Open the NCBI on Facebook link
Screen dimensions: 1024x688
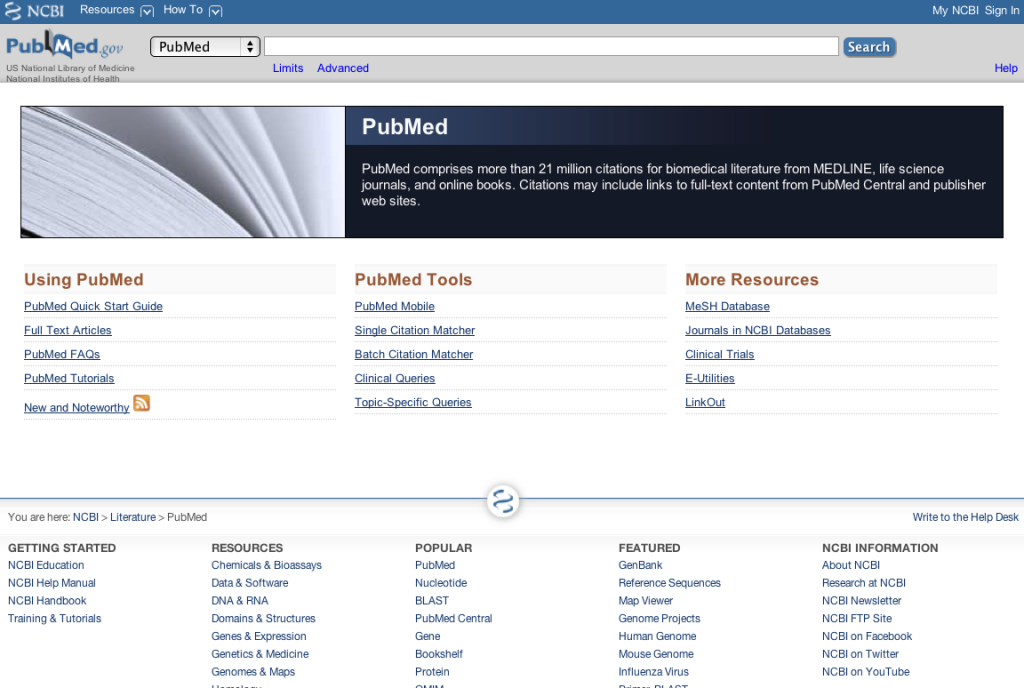[867, 636]
